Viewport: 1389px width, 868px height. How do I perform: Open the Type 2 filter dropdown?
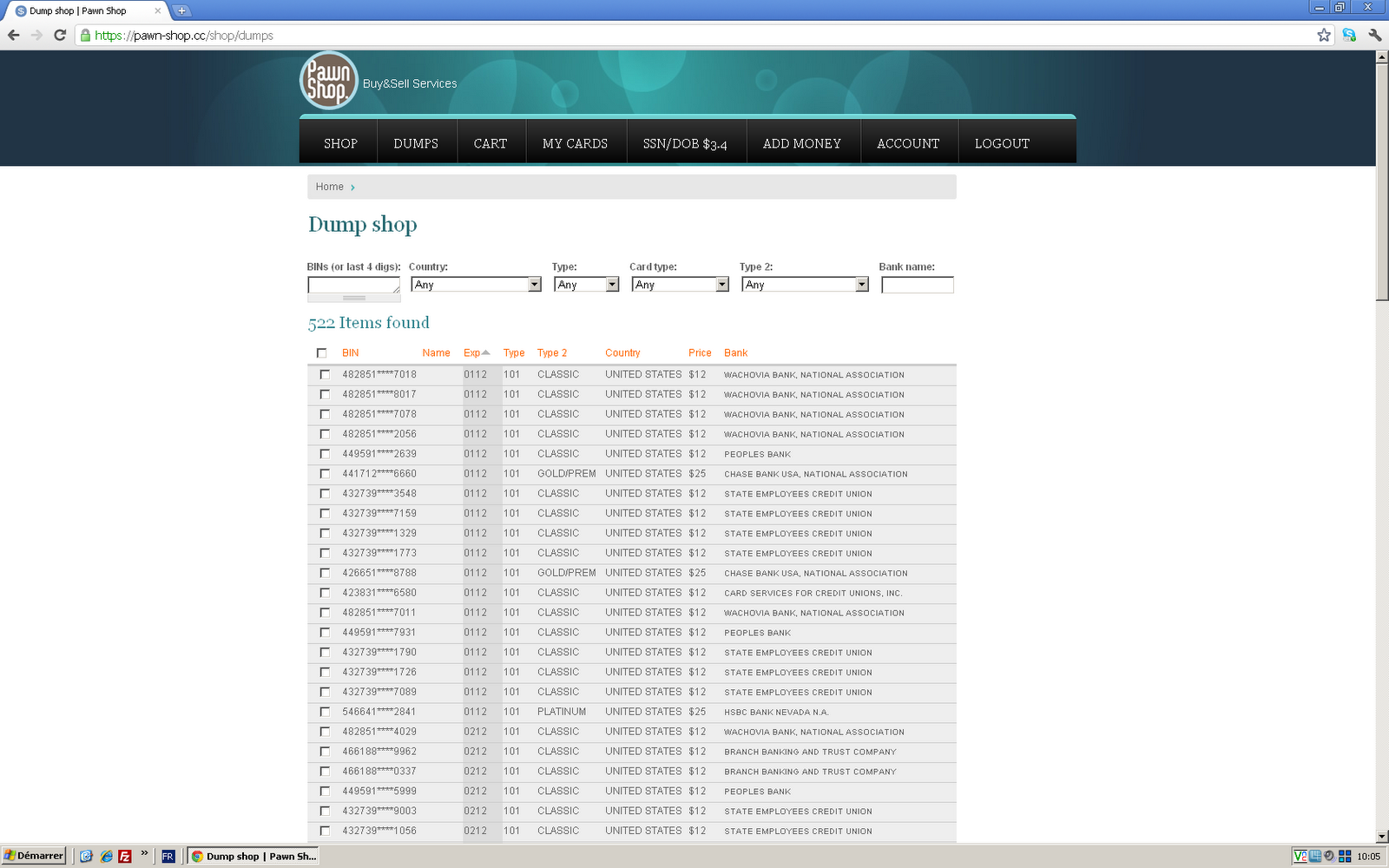click(805, 285)
